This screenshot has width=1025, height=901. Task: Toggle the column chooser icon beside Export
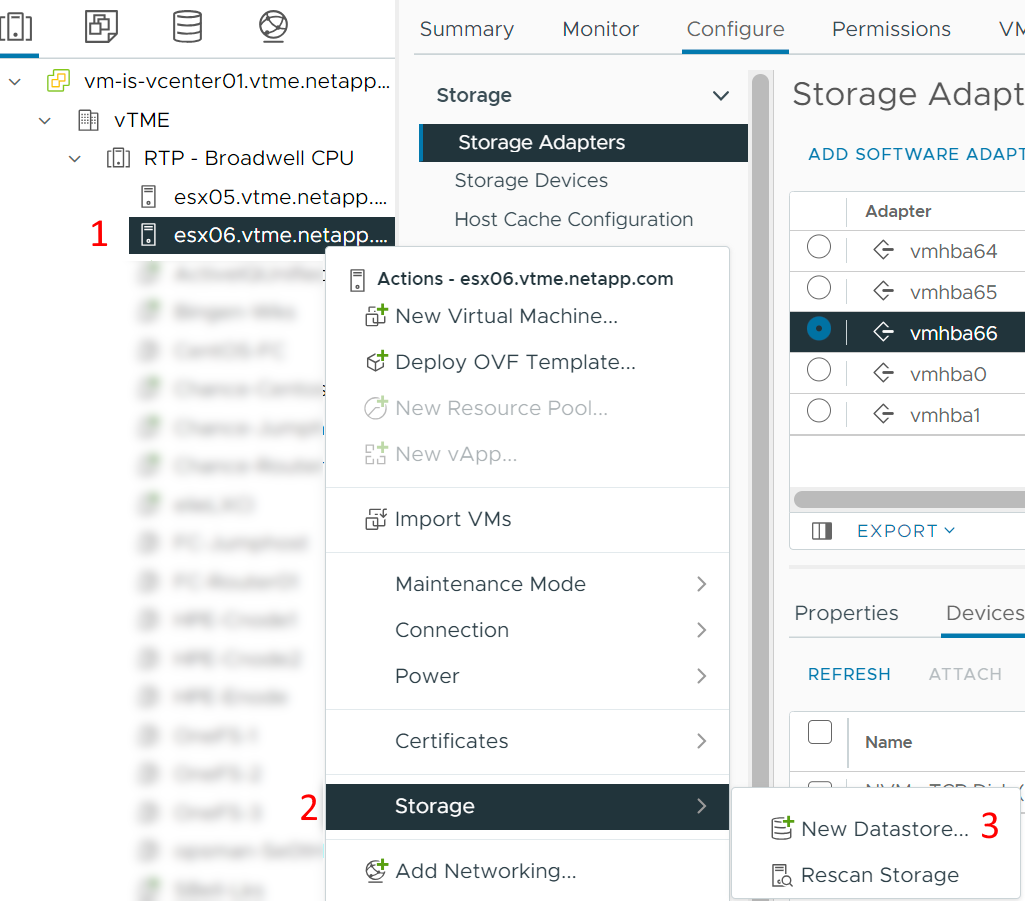[822, 531]
